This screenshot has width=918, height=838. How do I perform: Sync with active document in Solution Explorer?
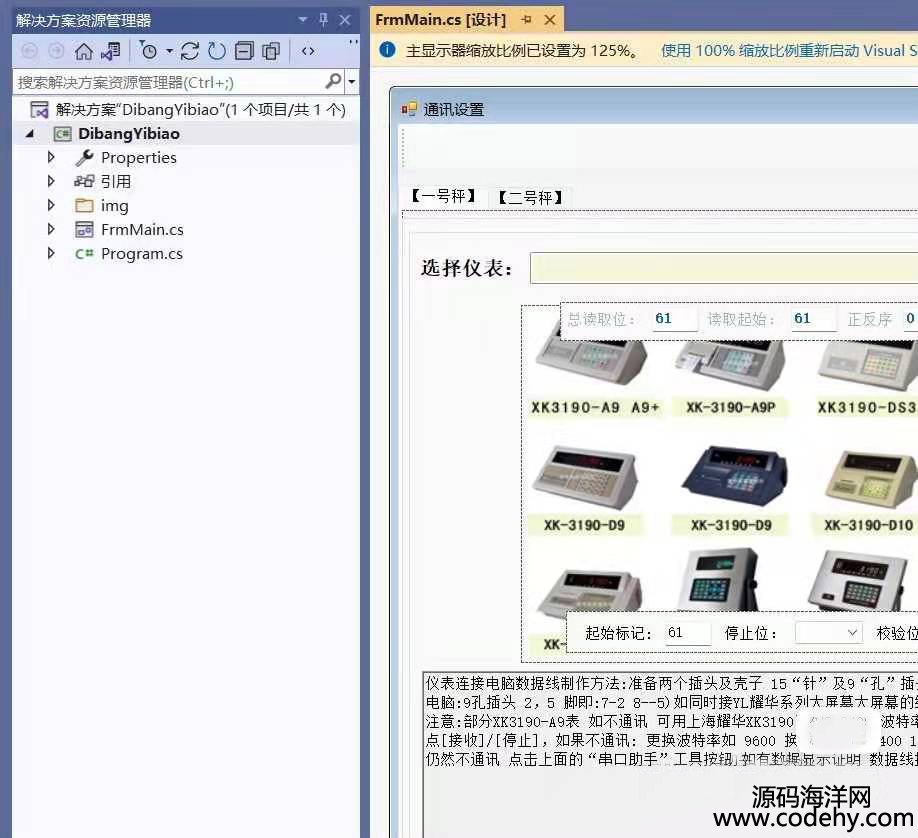190,51
